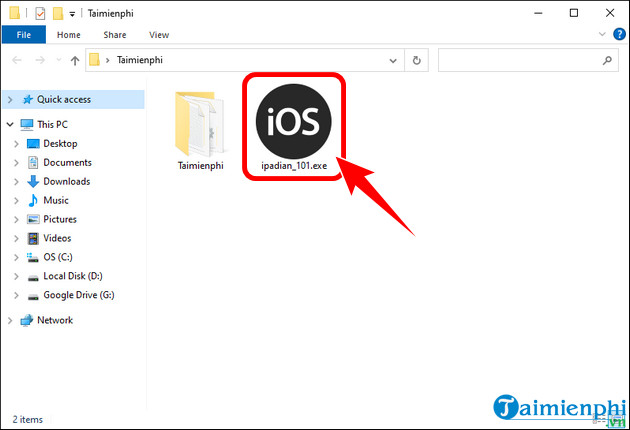Close the Taimienphi Explorer window
The height and width of the screenshot is (430, 630).
pos(610,13)
